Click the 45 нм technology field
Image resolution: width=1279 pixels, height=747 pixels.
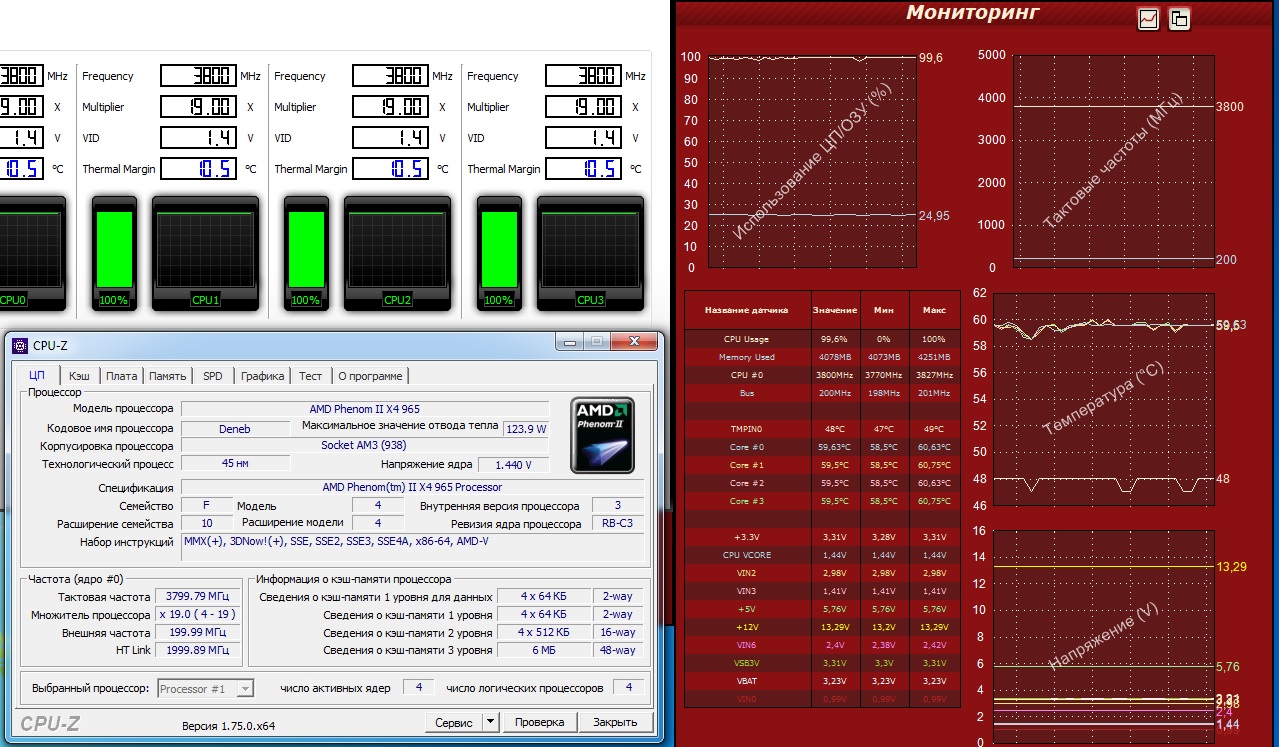click(235, 464)
